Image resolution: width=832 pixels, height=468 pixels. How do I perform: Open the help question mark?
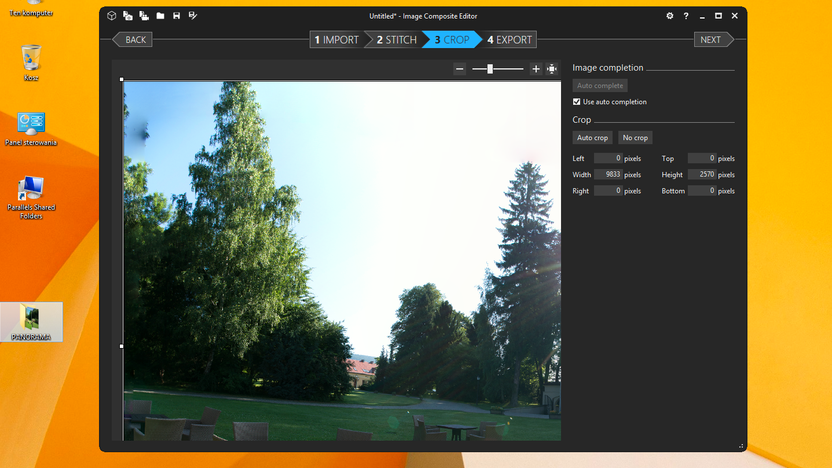click(x=686, y=16)
